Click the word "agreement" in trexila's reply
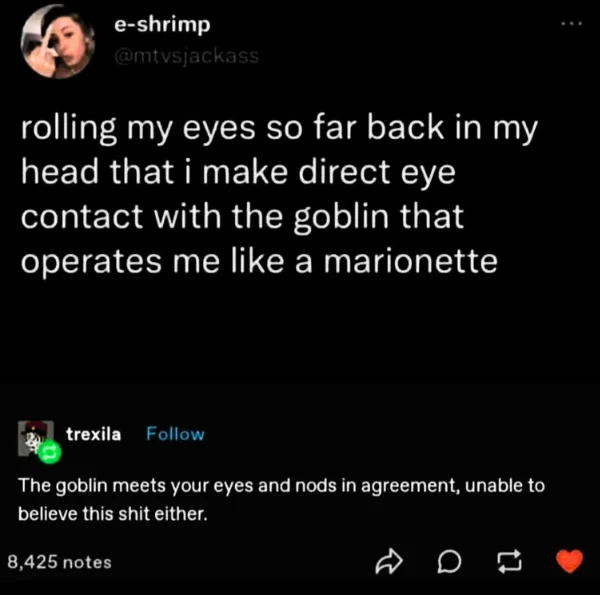The width and height of the screenshot is (600, 600). coord(409,486)
